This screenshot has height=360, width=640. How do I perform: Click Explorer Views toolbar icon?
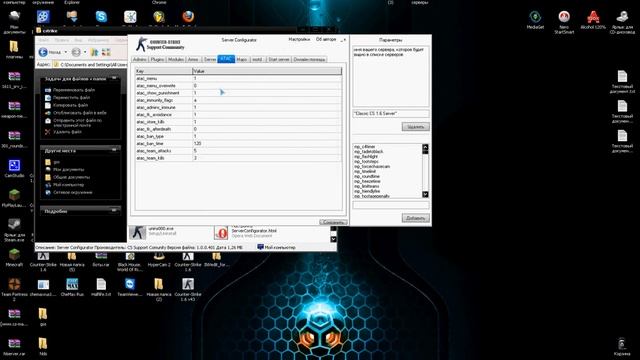pyautogui.click(x=106, y=52)
